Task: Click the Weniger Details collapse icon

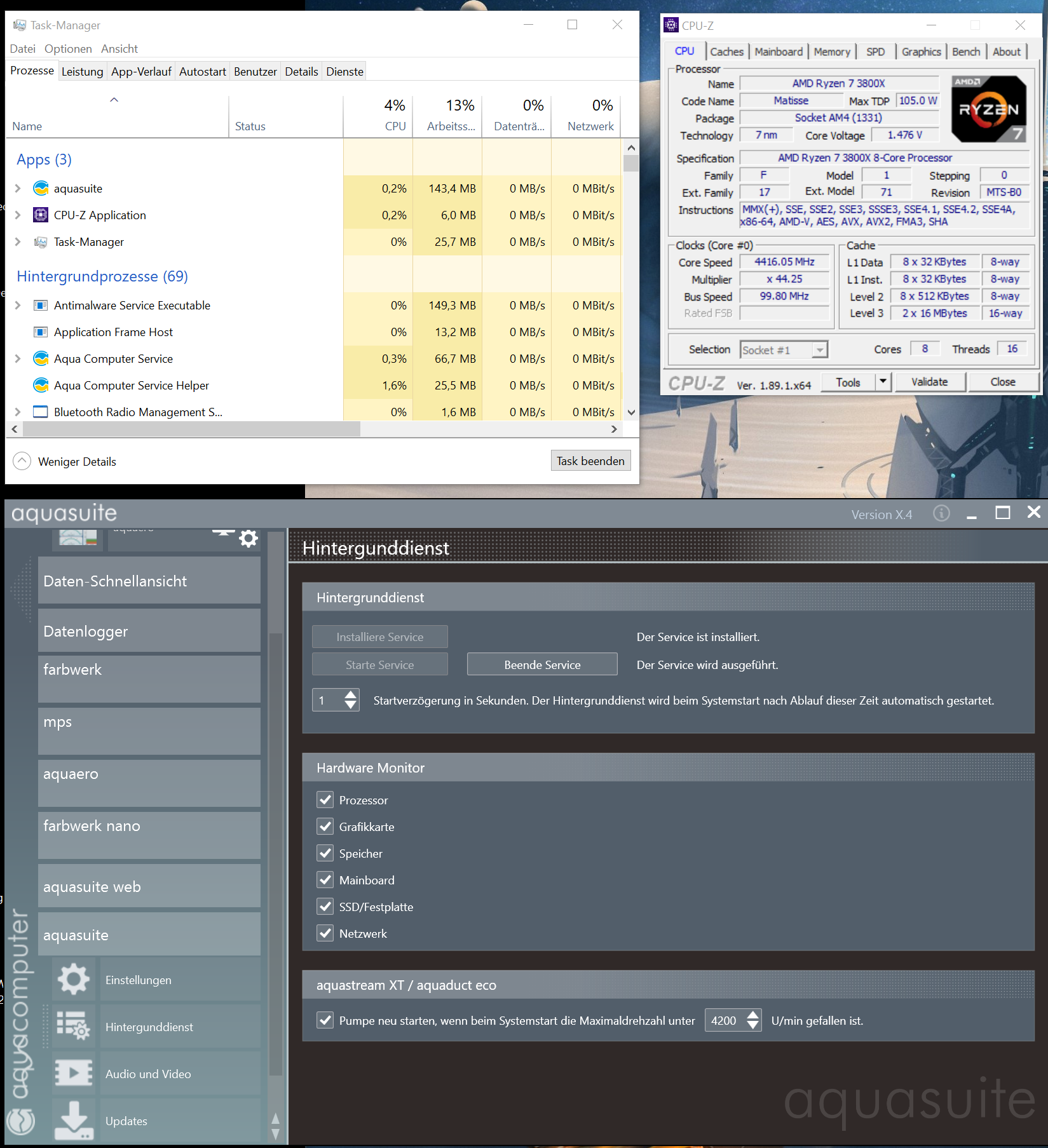Action: pos(22,461)
